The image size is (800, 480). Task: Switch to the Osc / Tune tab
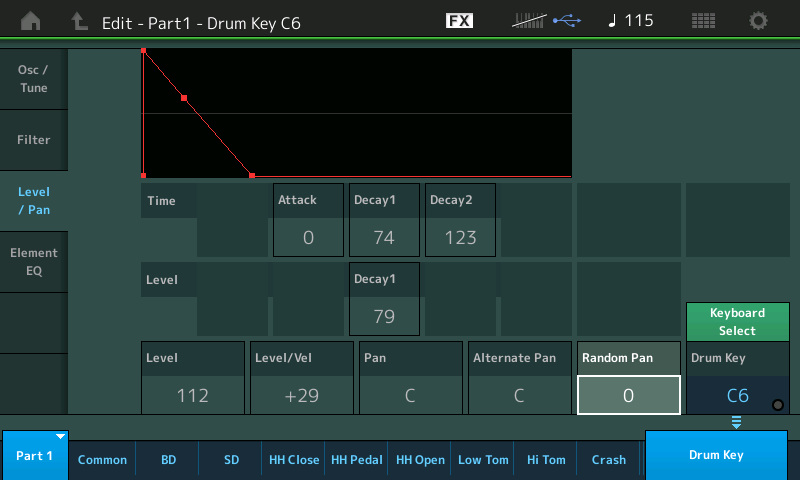[x=33, y=79]
